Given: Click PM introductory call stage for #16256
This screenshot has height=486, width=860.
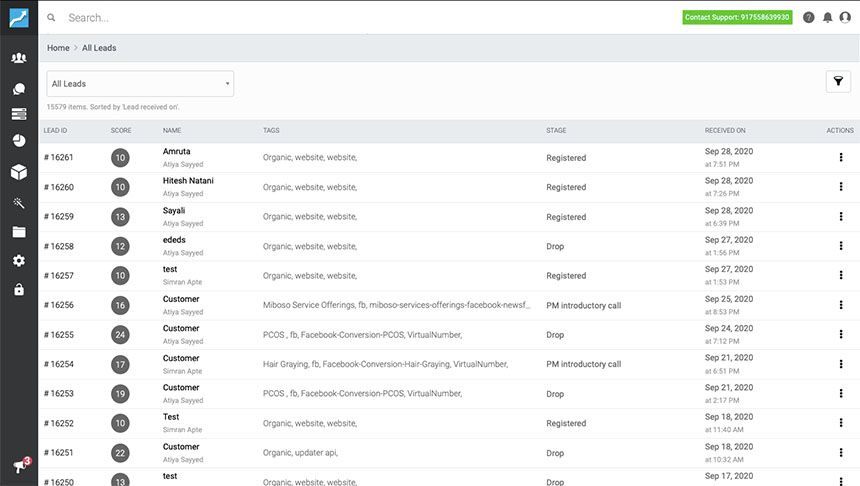Looking at the screenshot, I should point(584,306).
